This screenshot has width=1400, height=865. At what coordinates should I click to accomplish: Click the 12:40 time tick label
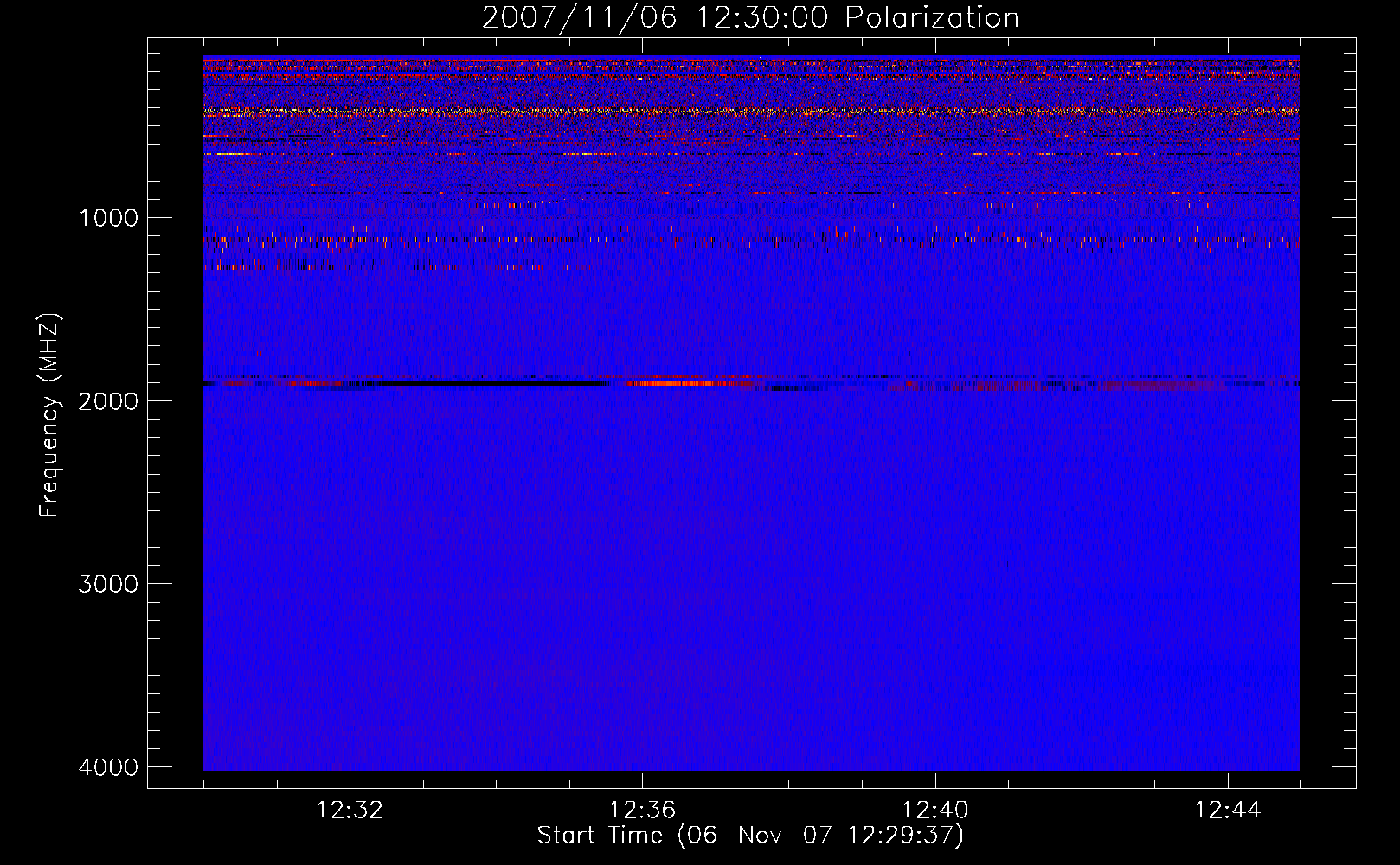(x=934, y=811)
